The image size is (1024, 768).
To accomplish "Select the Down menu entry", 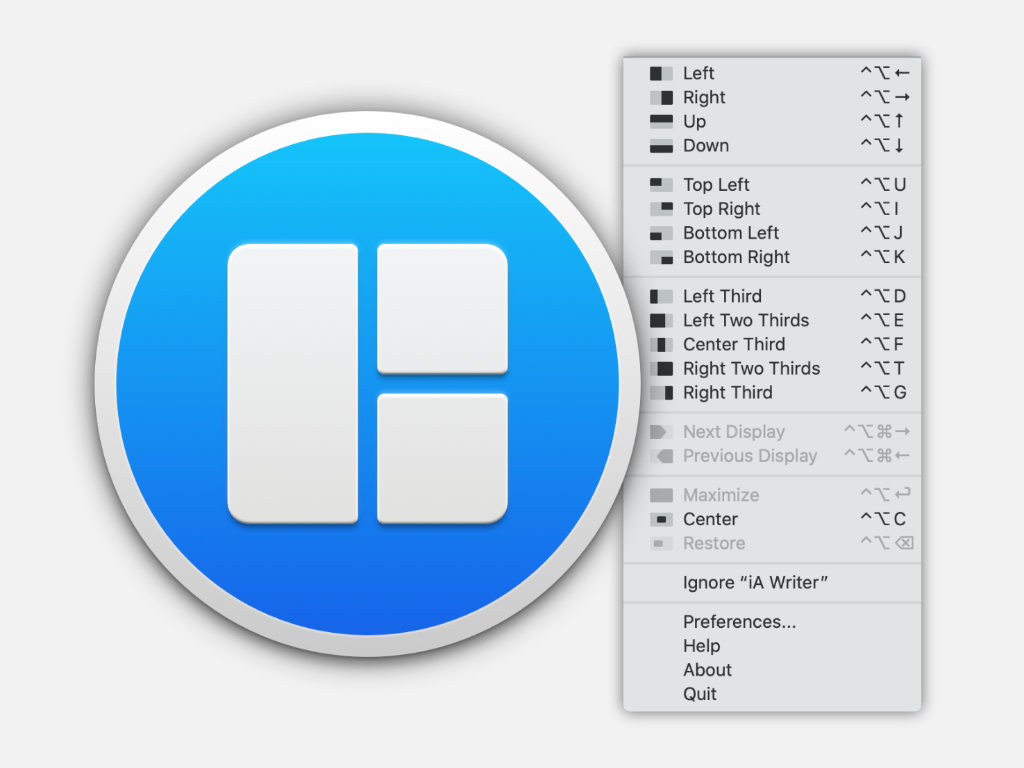I will point(772,146).
